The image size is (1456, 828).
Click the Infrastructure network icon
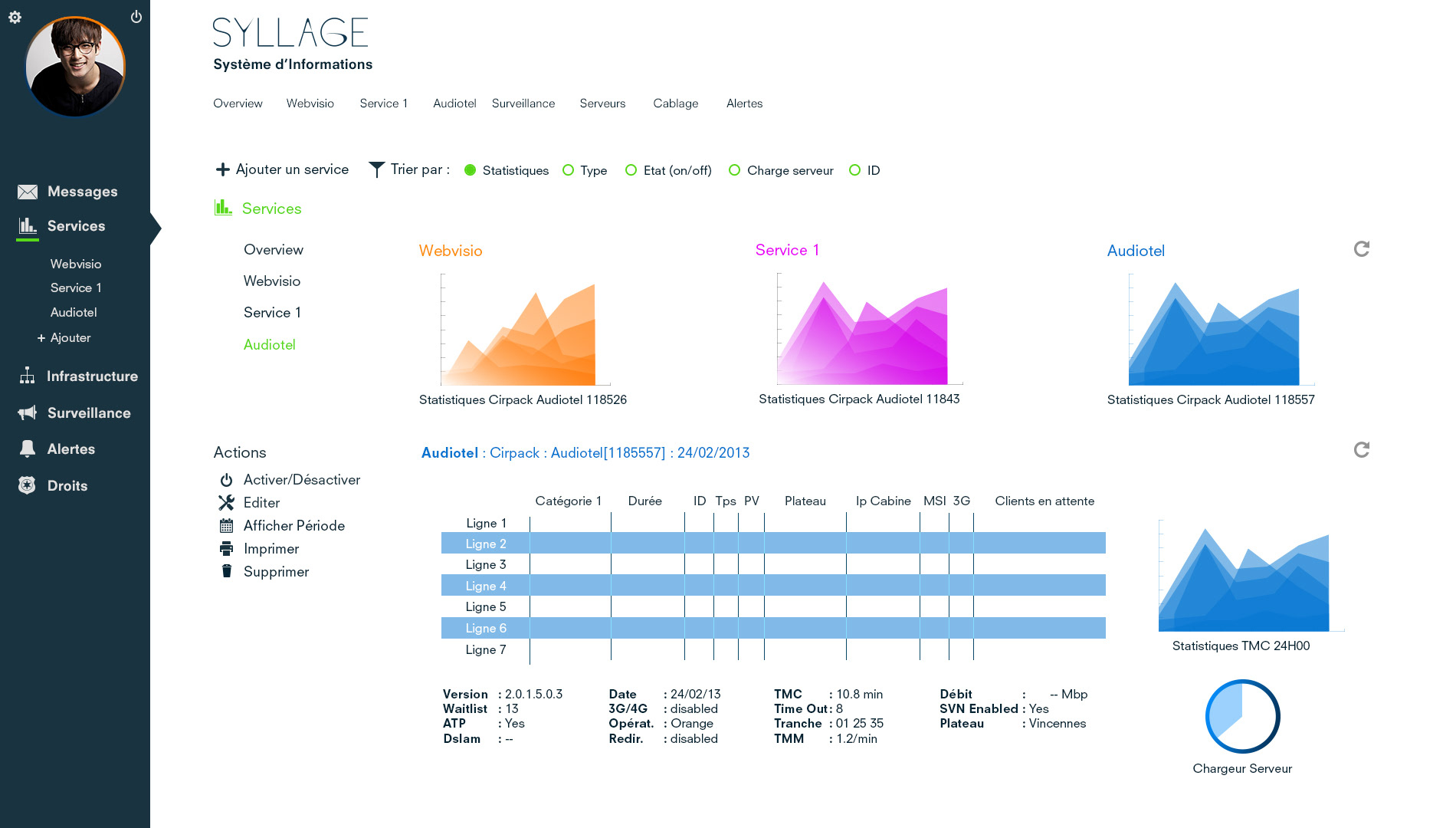[x=28, y=376]
